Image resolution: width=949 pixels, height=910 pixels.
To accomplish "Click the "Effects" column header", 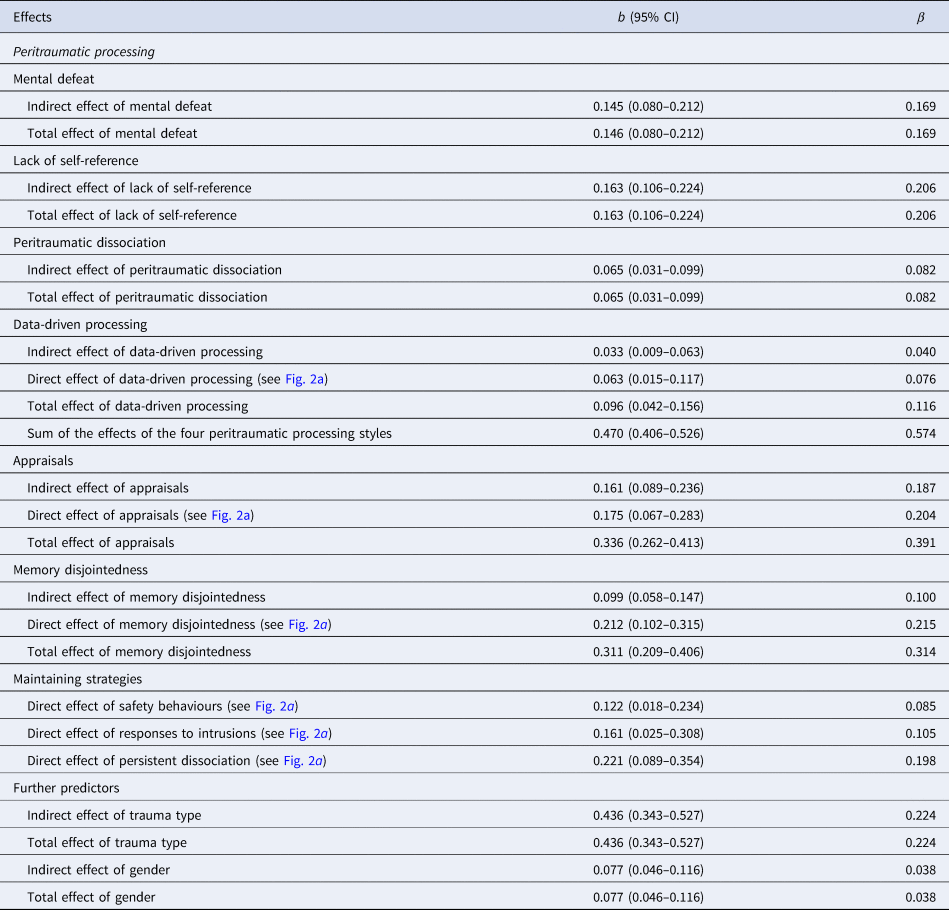I will [33, 17].
